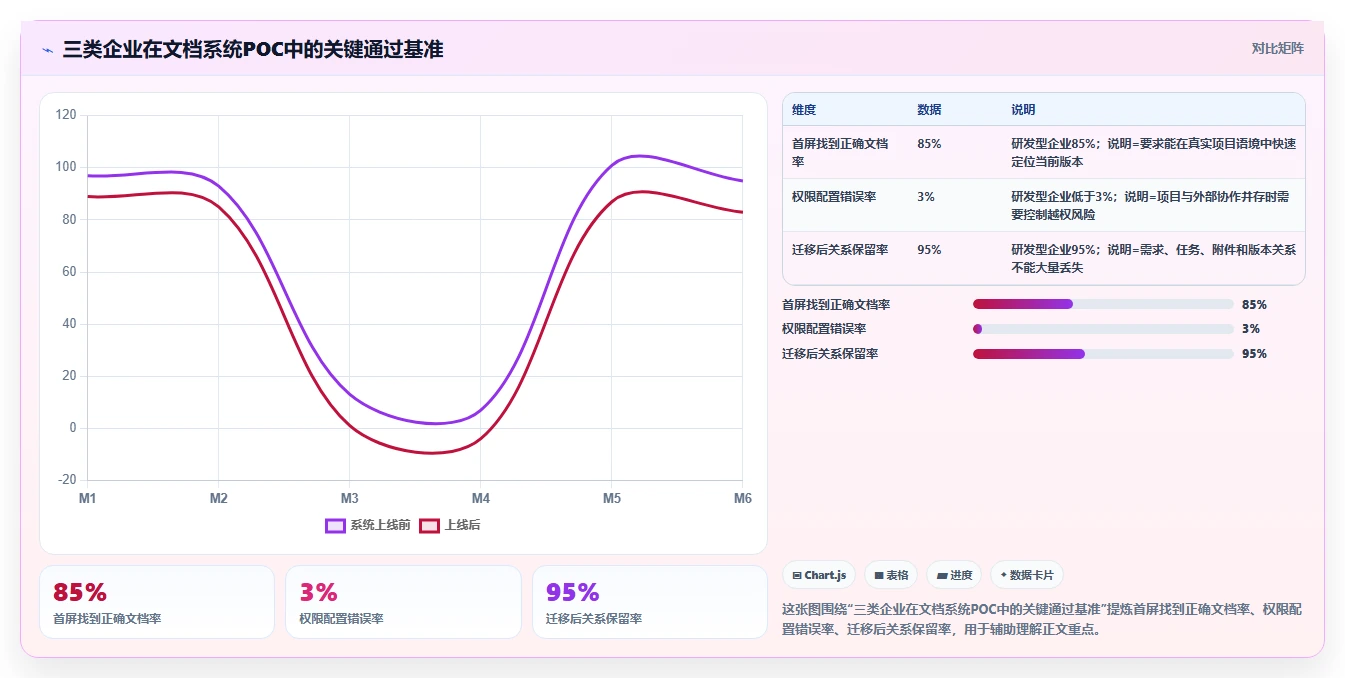The width and height of the screenshot is (1345, 678).
Task: Click the 85% value next to progress bar
Action: (1254, 304)
